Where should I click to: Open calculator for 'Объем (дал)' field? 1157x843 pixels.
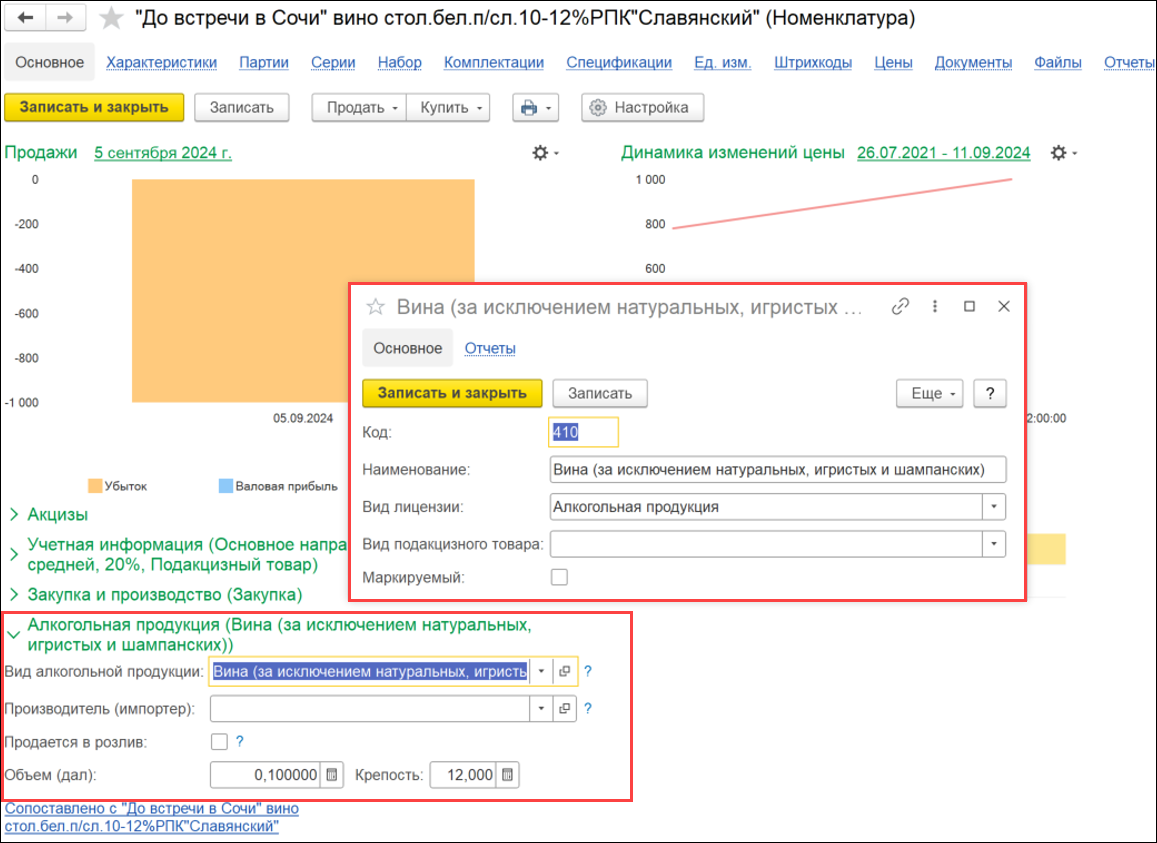click(332, 775)
